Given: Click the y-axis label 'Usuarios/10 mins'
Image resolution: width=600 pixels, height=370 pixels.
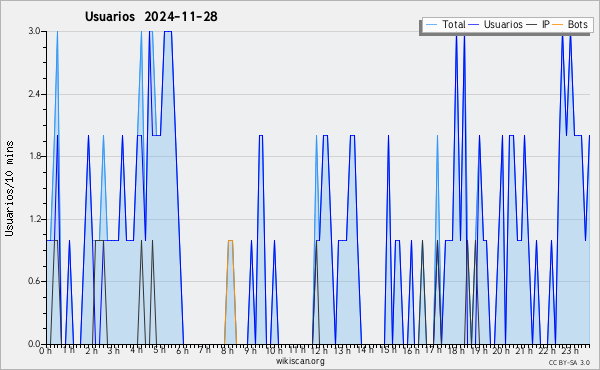Looking at the screenshot, I should point(9,188).
